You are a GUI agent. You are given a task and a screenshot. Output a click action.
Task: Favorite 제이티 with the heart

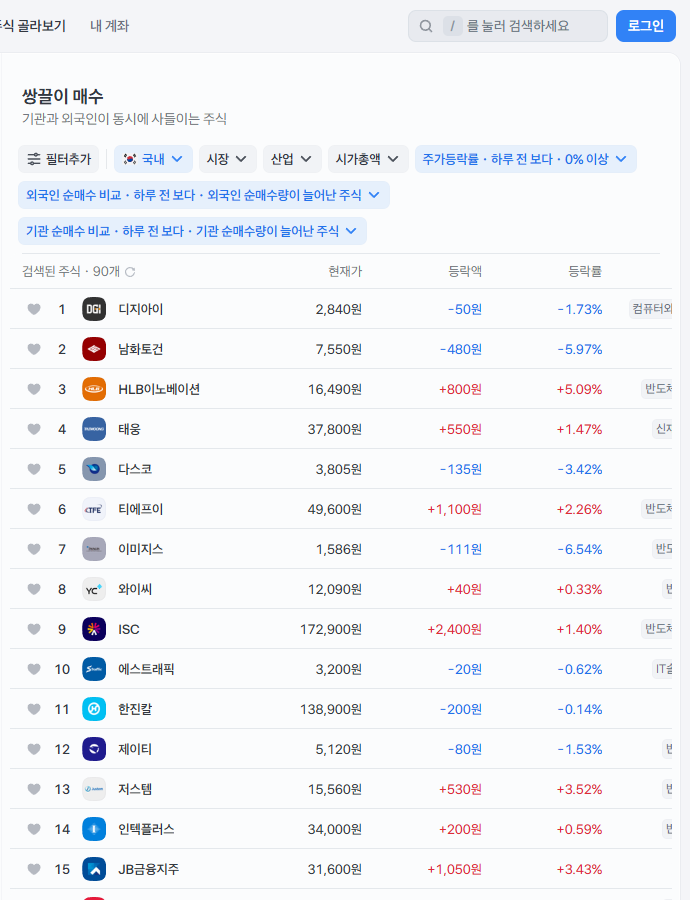34,749
